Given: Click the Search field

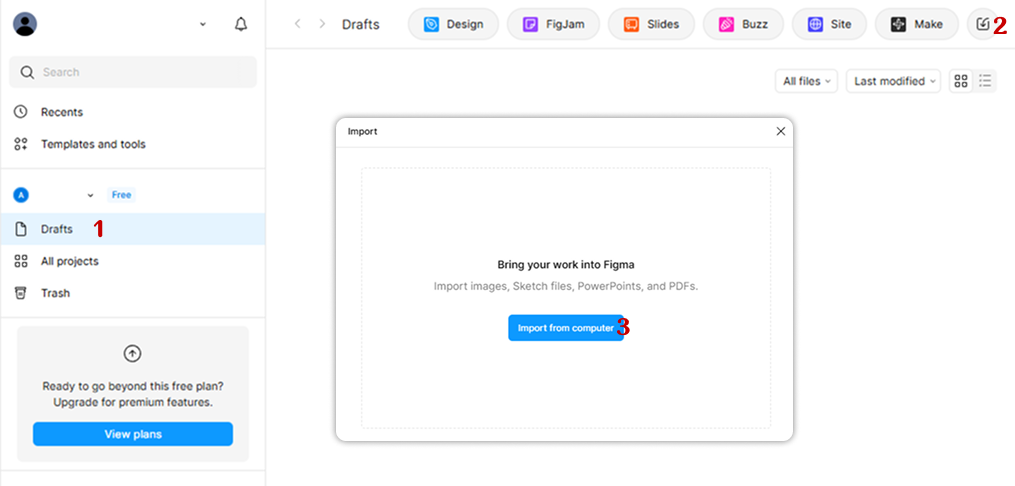Looking at the screenshot, I should coord(133,72).
